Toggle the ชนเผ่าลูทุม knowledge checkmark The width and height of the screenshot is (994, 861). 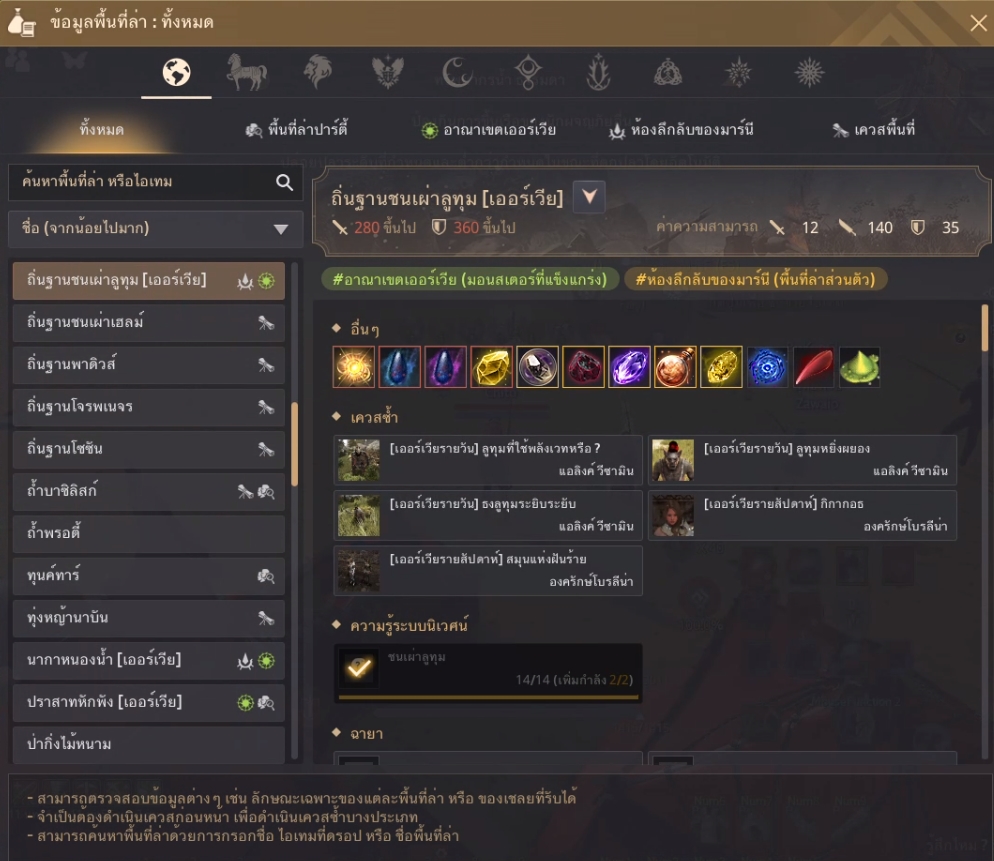pos(359,667)
